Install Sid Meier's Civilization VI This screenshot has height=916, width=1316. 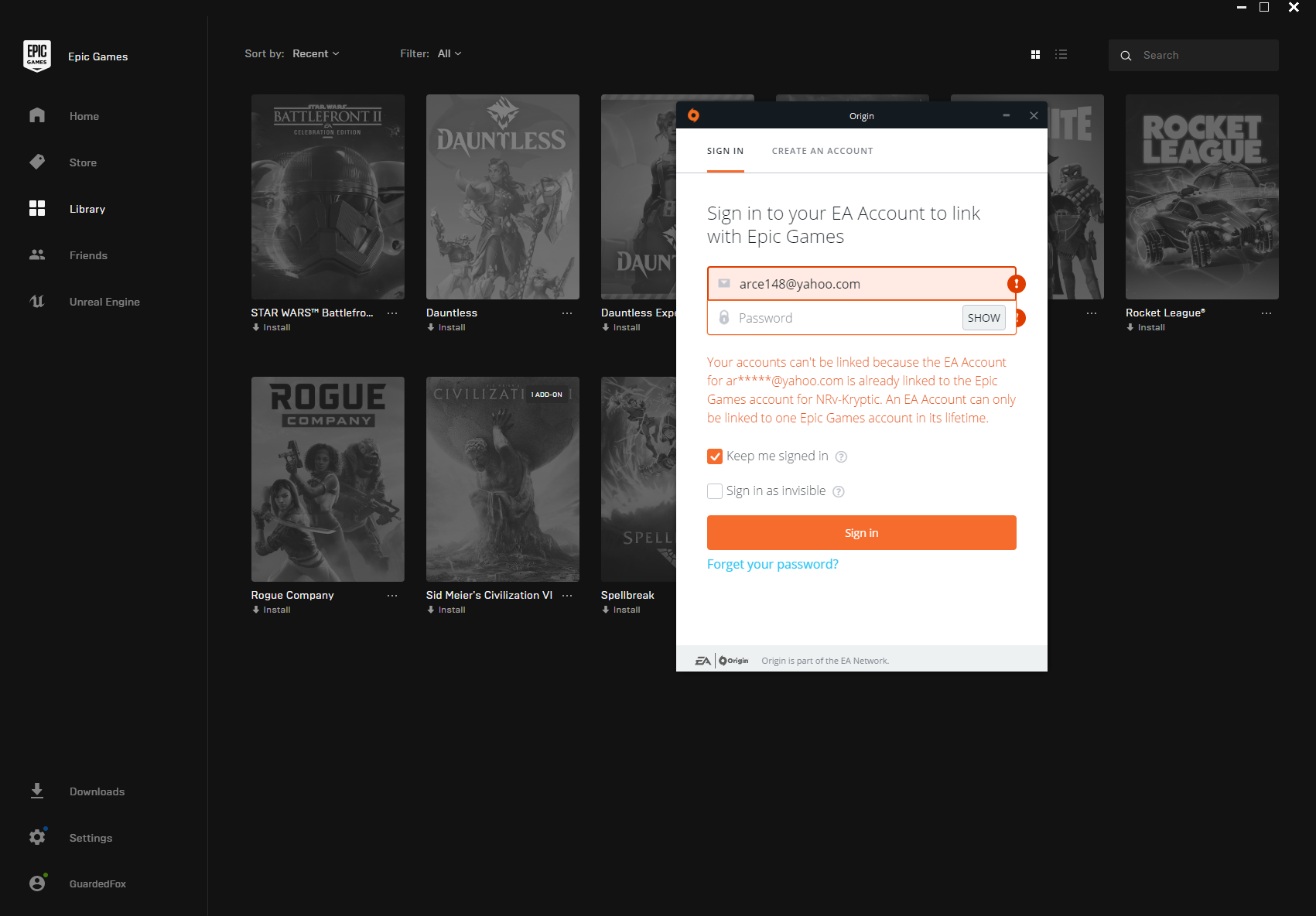pyautogui.click(x=446, y=610)
